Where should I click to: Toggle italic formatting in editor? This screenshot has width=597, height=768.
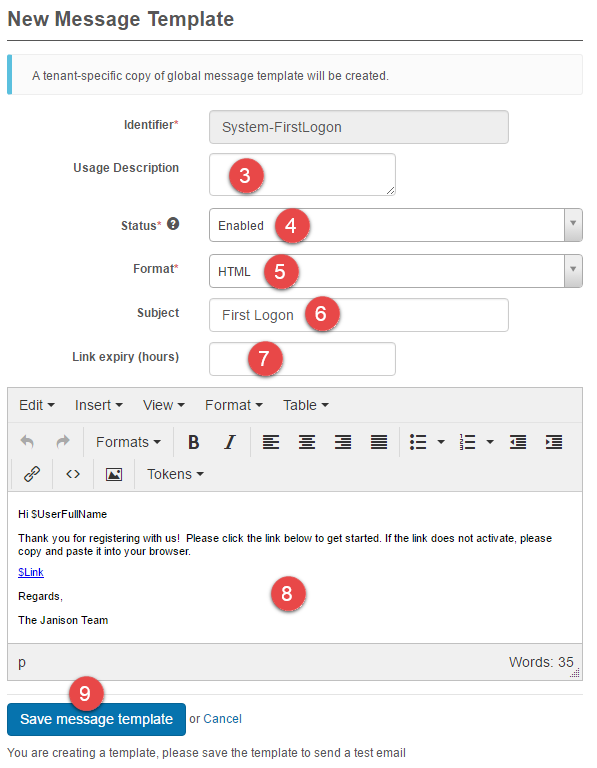[x=230, y=442]
